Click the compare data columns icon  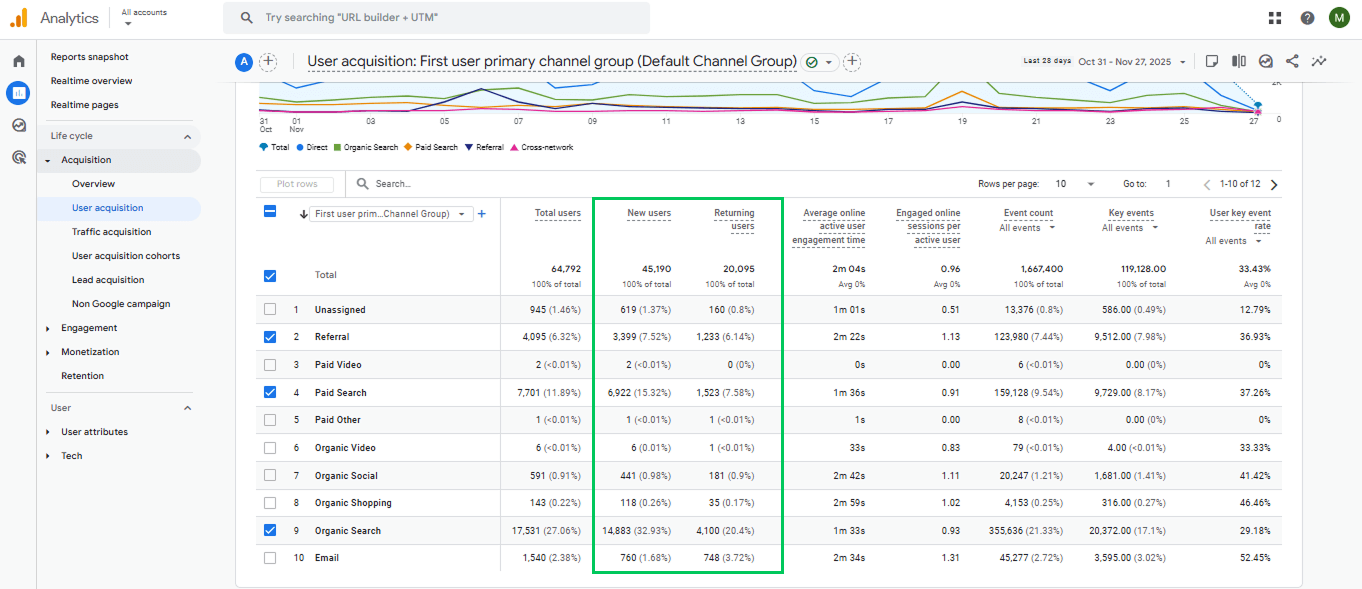[x=1239, y=61]
